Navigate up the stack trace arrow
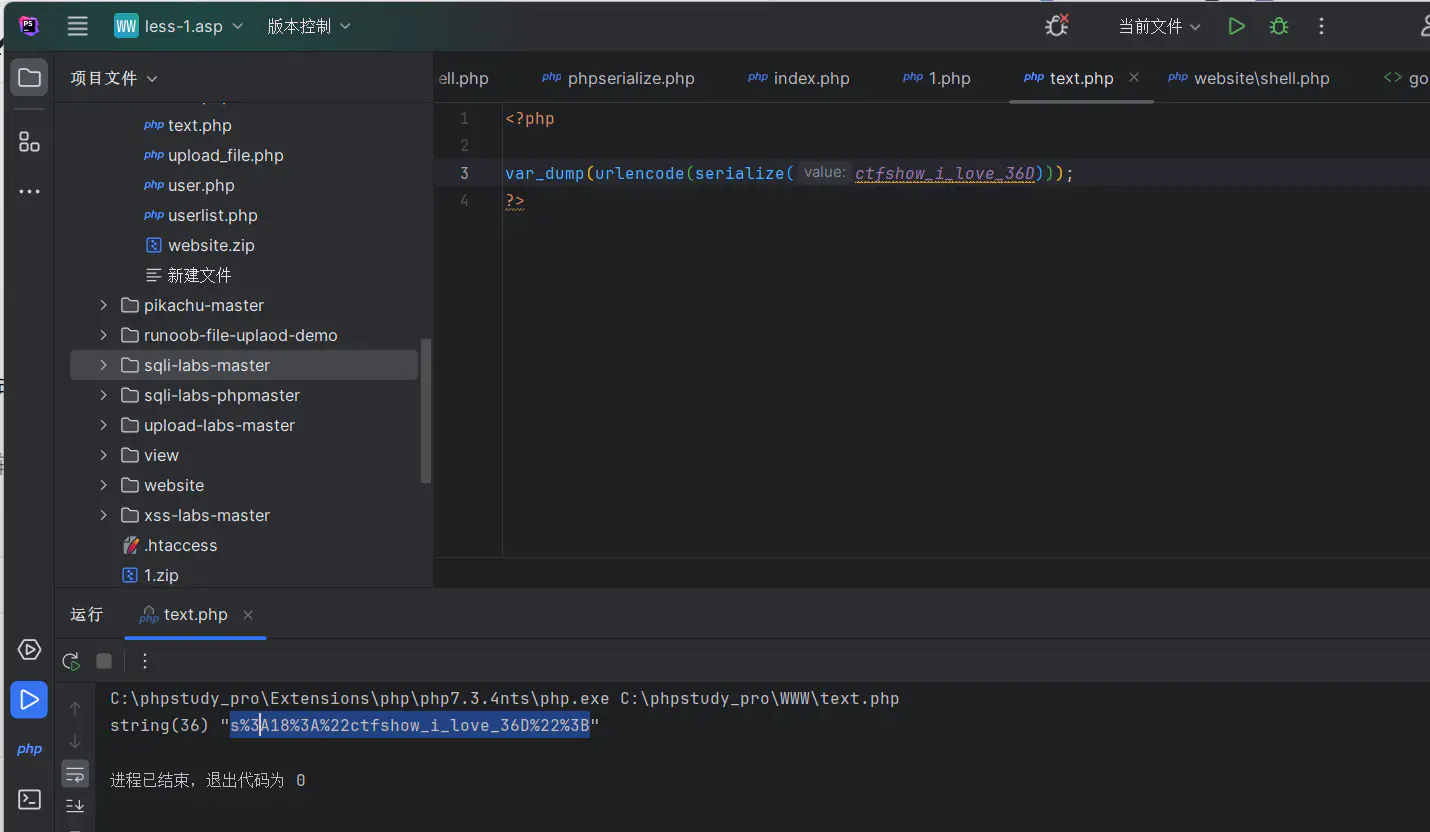This screenshot has width=1430, height=832. pos(75,708)
